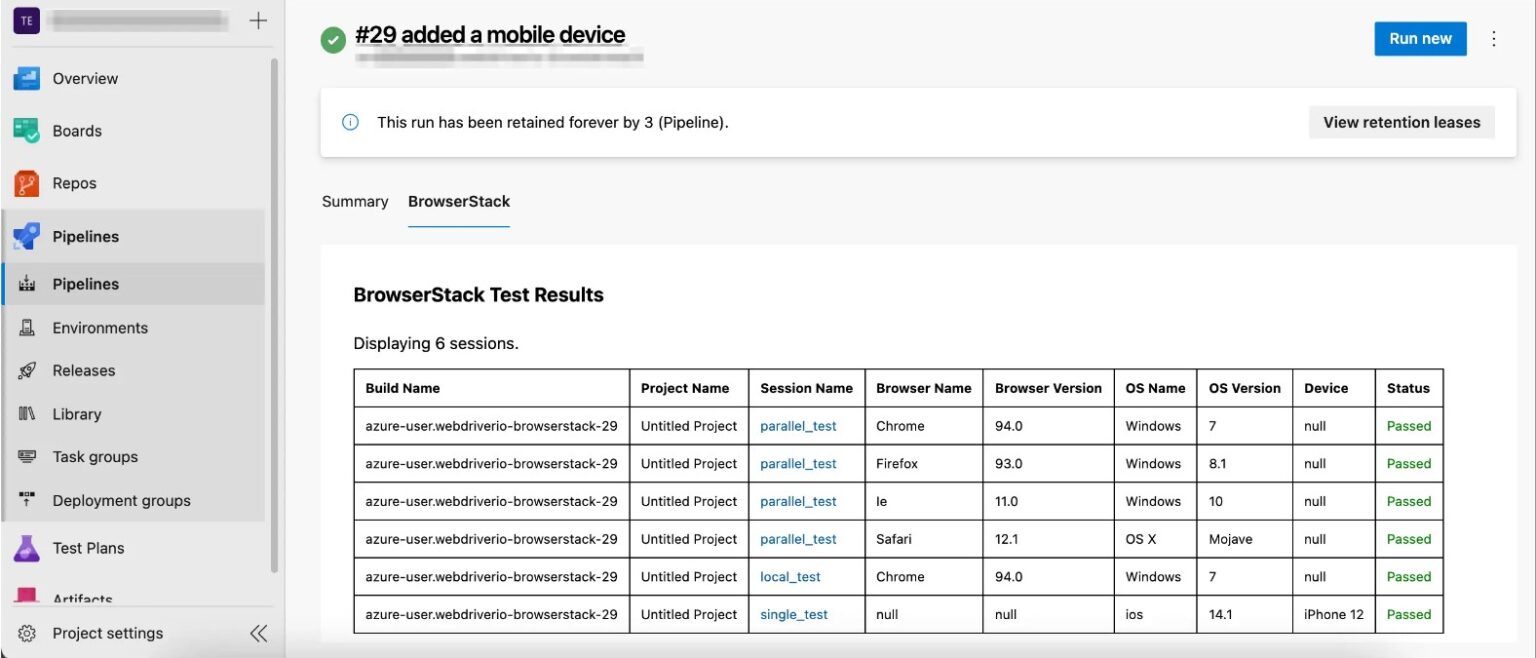Click the Test Plans flask icon

[x=26, y=548]
